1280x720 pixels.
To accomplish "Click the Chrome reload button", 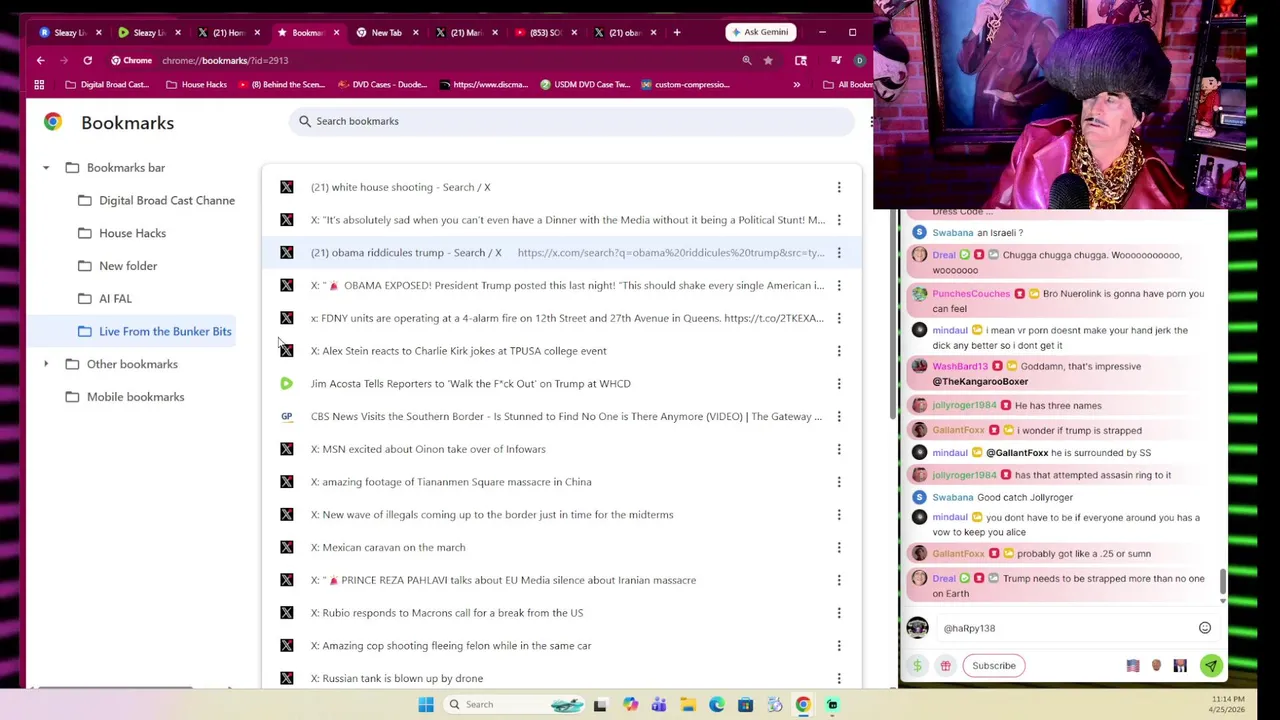I will click(x=88, y=60).
